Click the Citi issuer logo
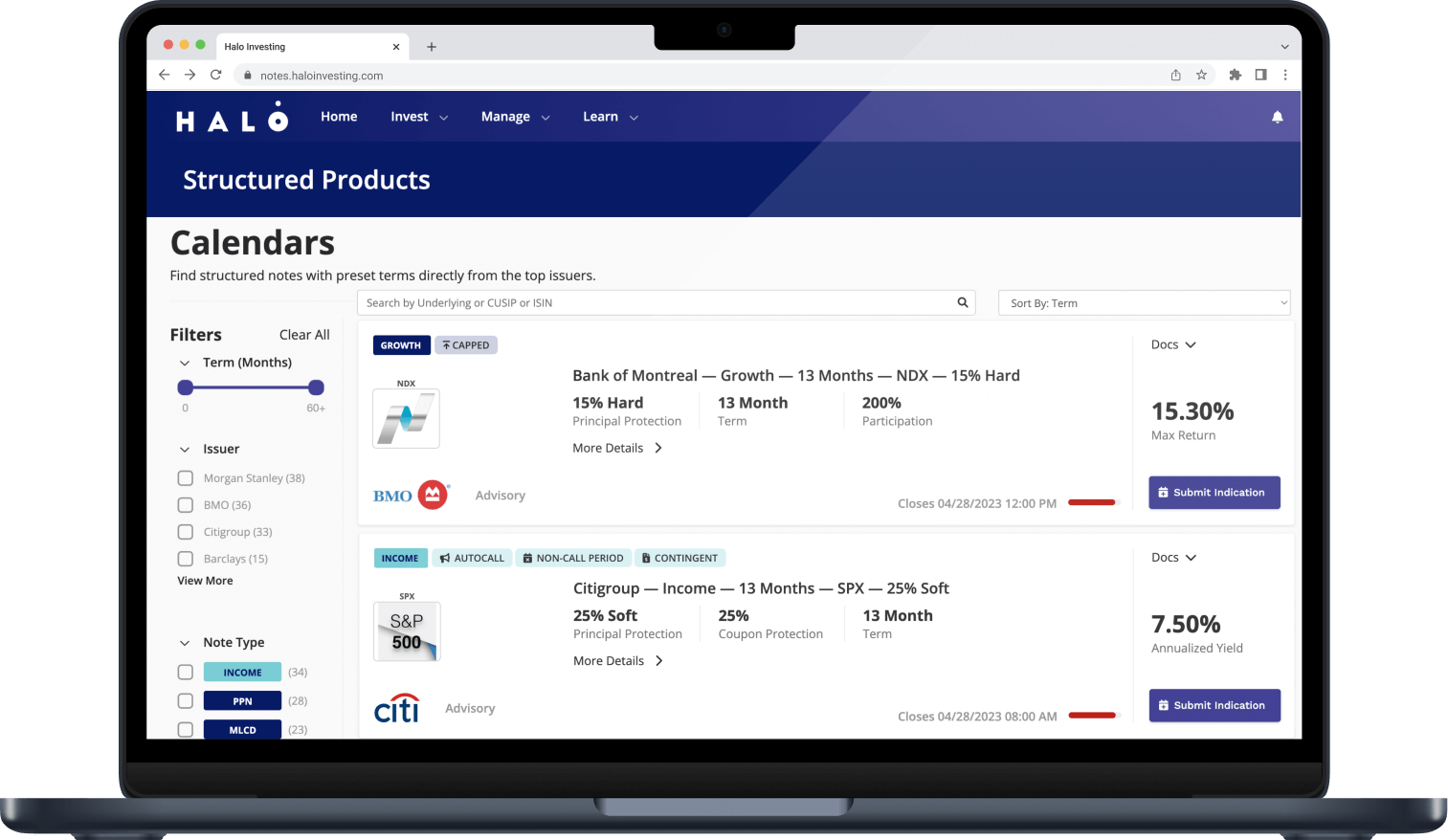 tap(397, 708)
